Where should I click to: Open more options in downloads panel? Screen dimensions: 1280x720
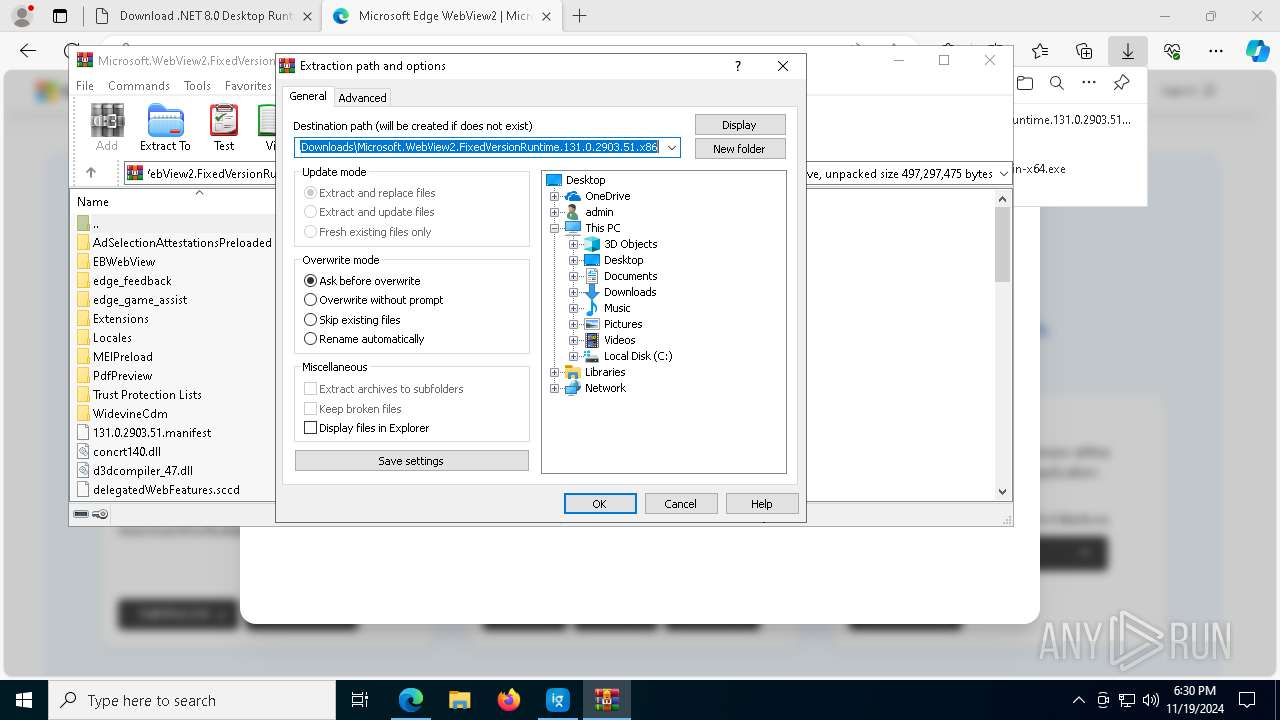(1089, 83)
